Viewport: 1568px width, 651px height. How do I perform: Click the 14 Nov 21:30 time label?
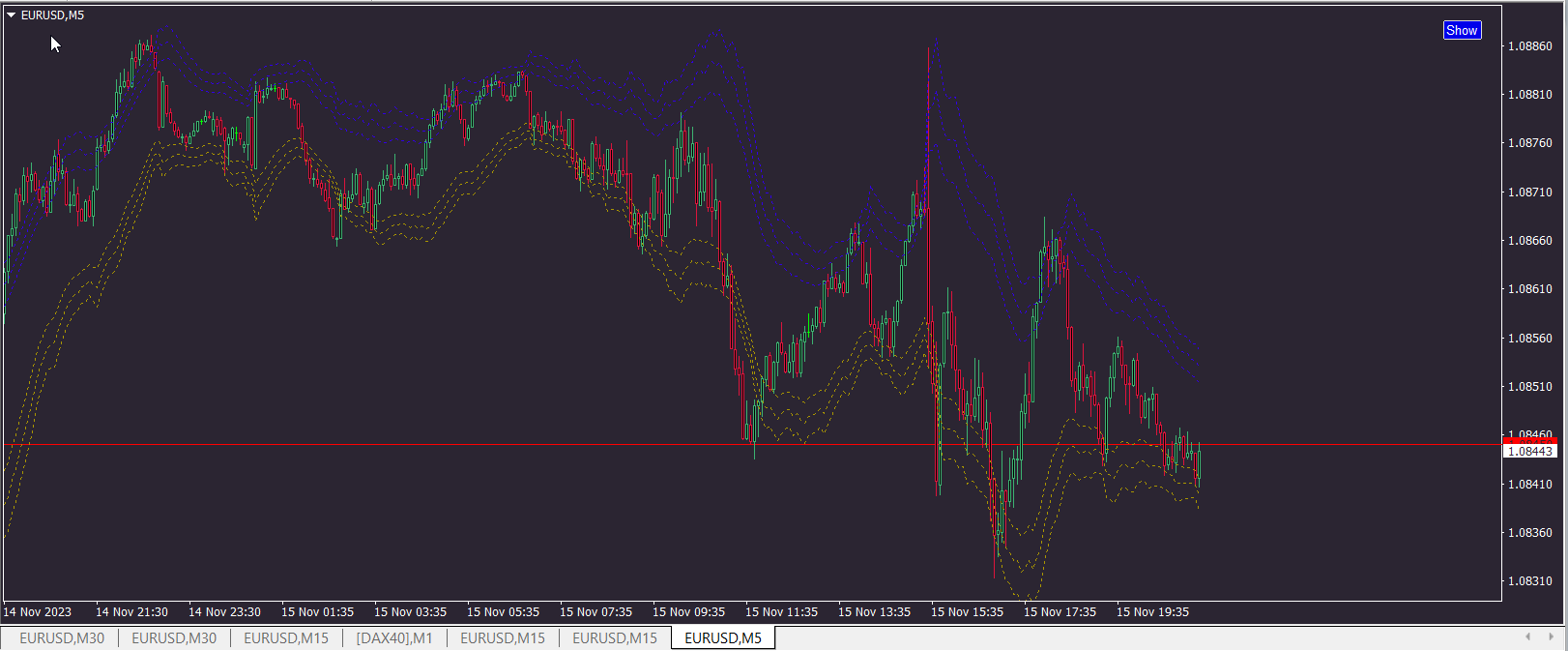(131, 612)
